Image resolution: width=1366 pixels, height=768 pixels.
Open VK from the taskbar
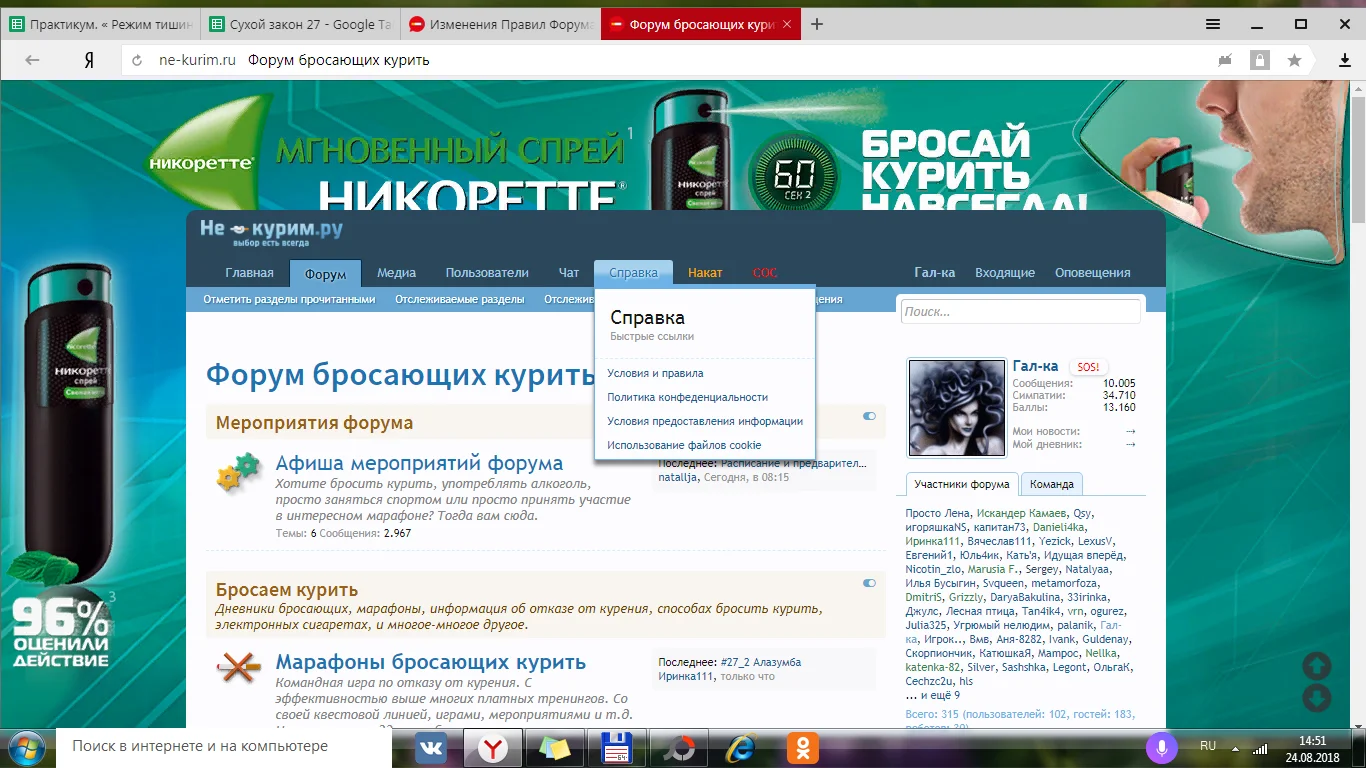[x=431, y=747]
